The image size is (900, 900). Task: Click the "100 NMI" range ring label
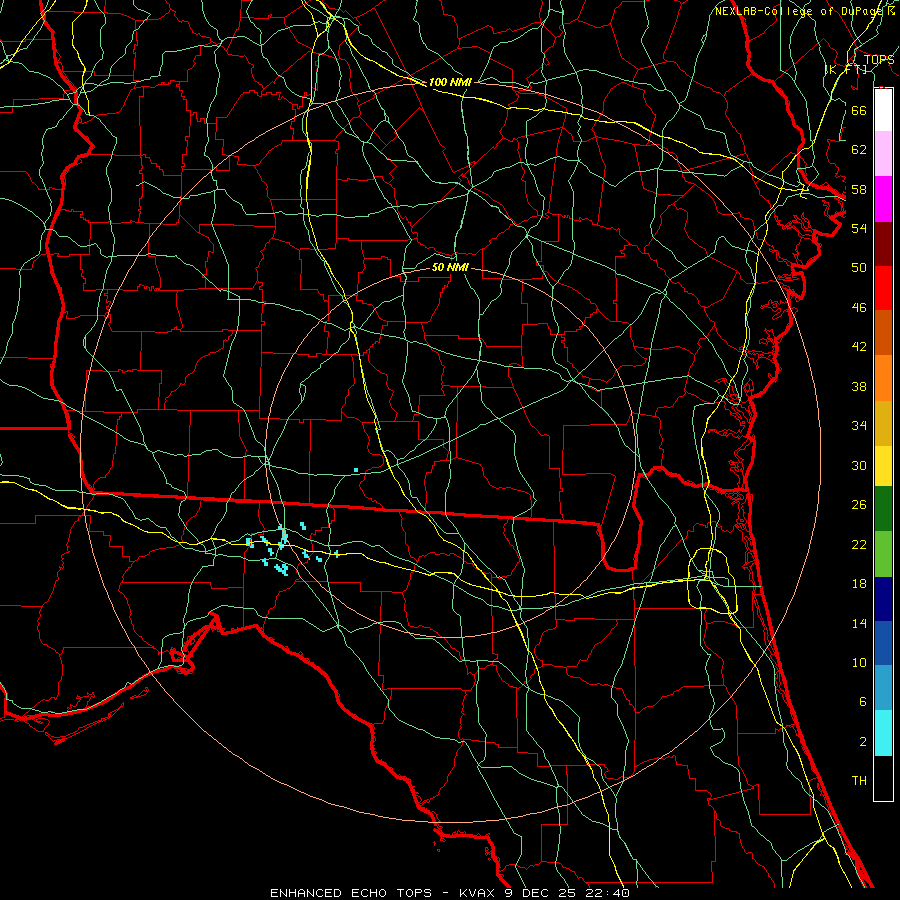pos(450,82)
